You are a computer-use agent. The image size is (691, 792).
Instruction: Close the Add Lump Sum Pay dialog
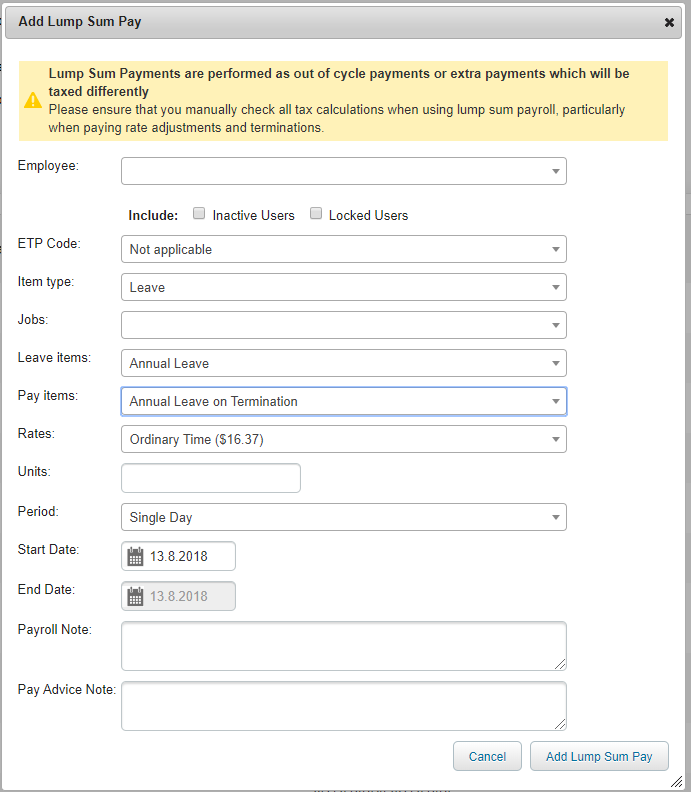point(669,22)
